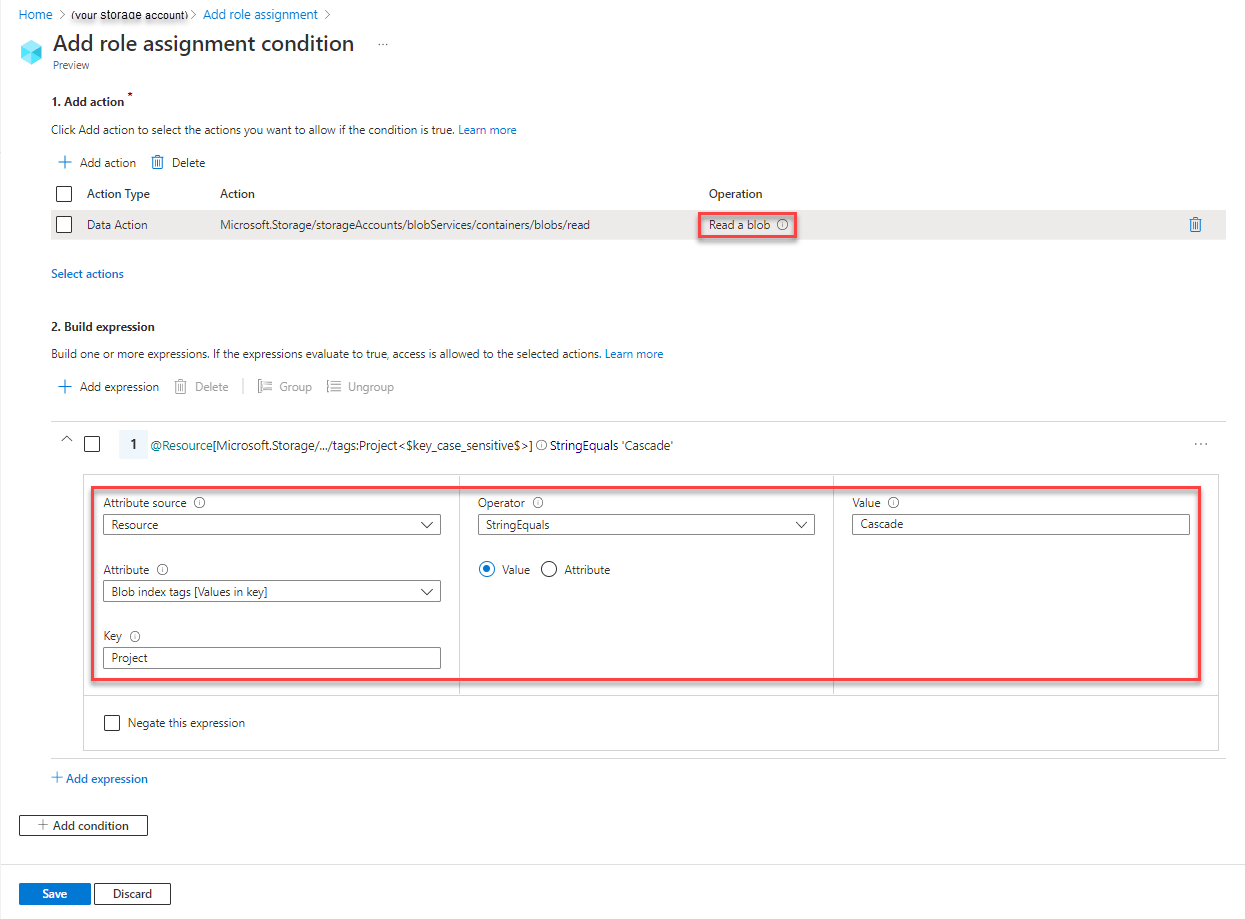Click the Action column header
This screenshot has width=1245, height=919.
[x=237, y=194]
